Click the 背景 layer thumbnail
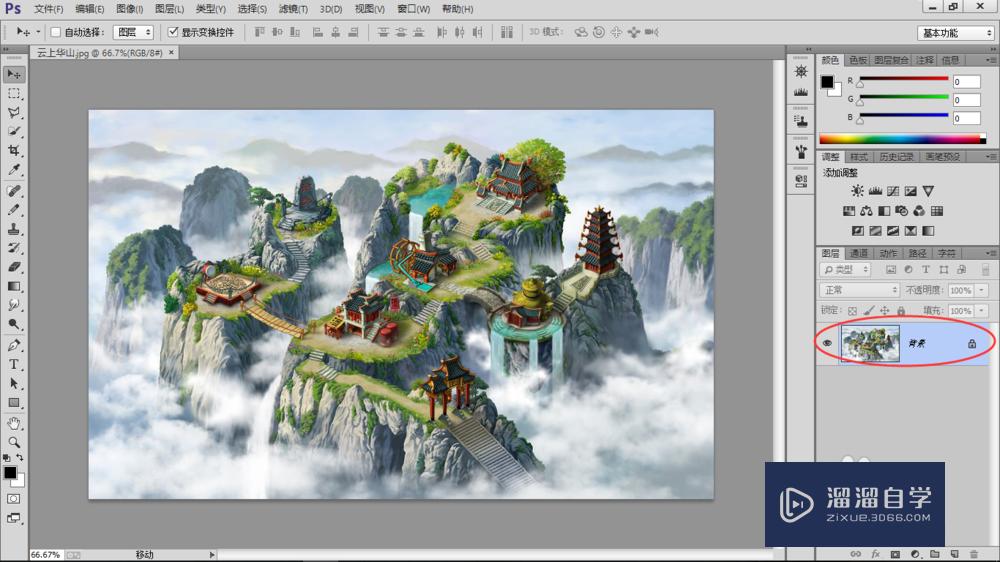The width and height of the screenshot is (1000, 562). (870, 343)
